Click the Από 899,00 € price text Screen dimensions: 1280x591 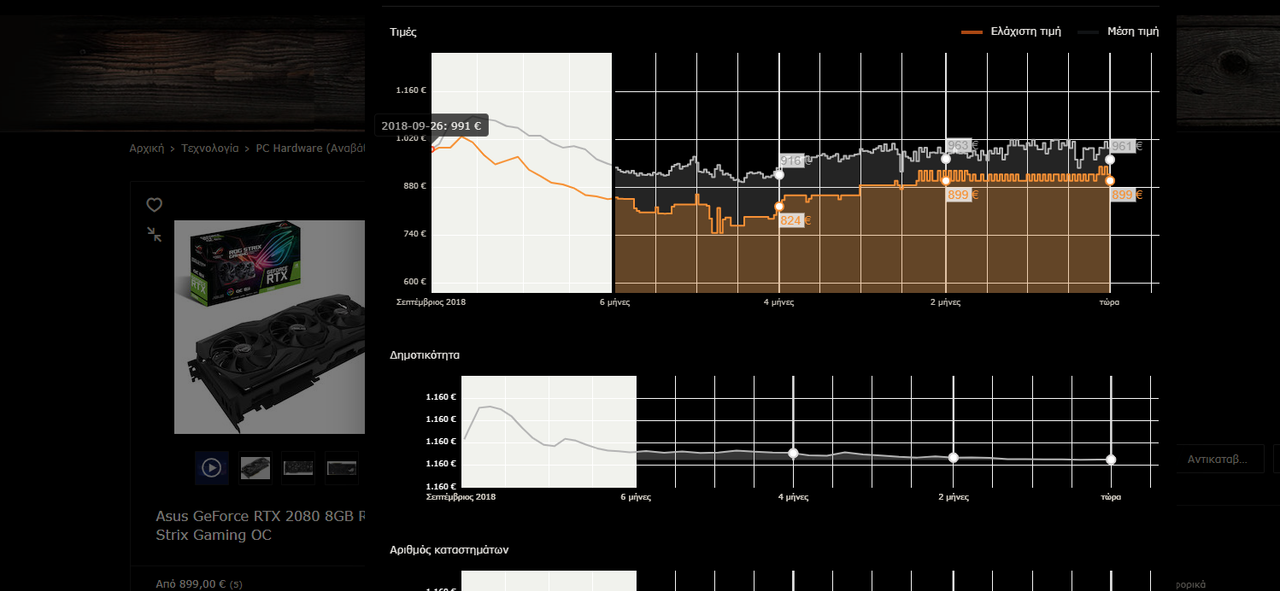[x=192, y=584]
